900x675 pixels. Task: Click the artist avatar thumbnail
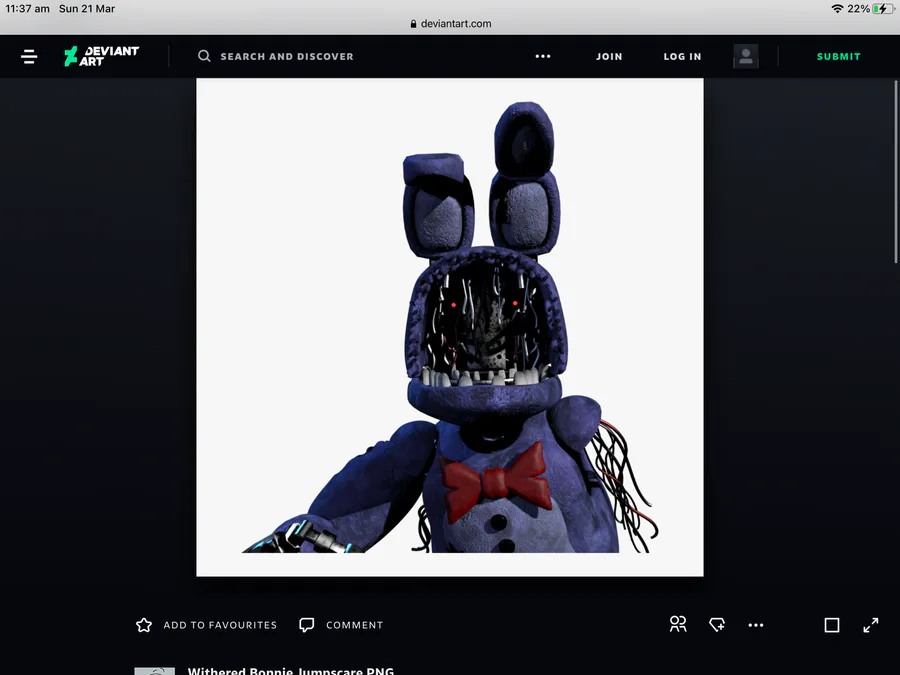pos(154,671)
